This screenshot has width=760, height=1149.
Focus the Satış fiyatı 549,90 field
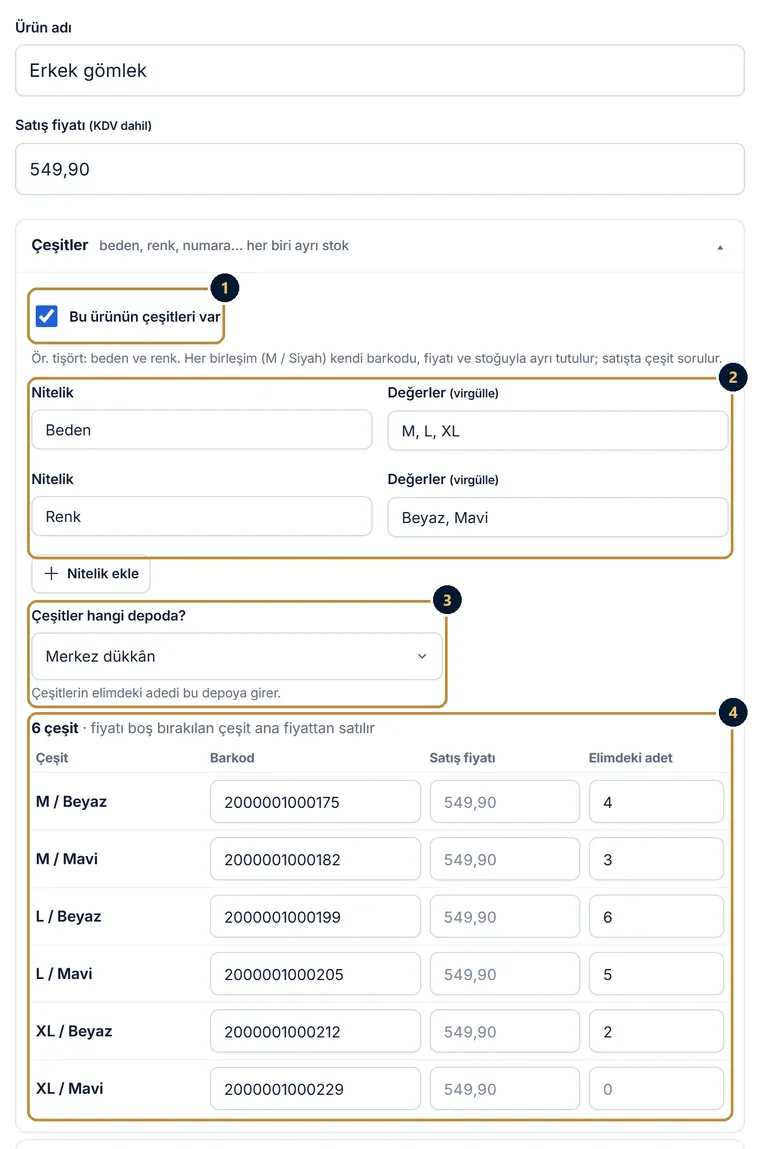click(x=380, y=169)
